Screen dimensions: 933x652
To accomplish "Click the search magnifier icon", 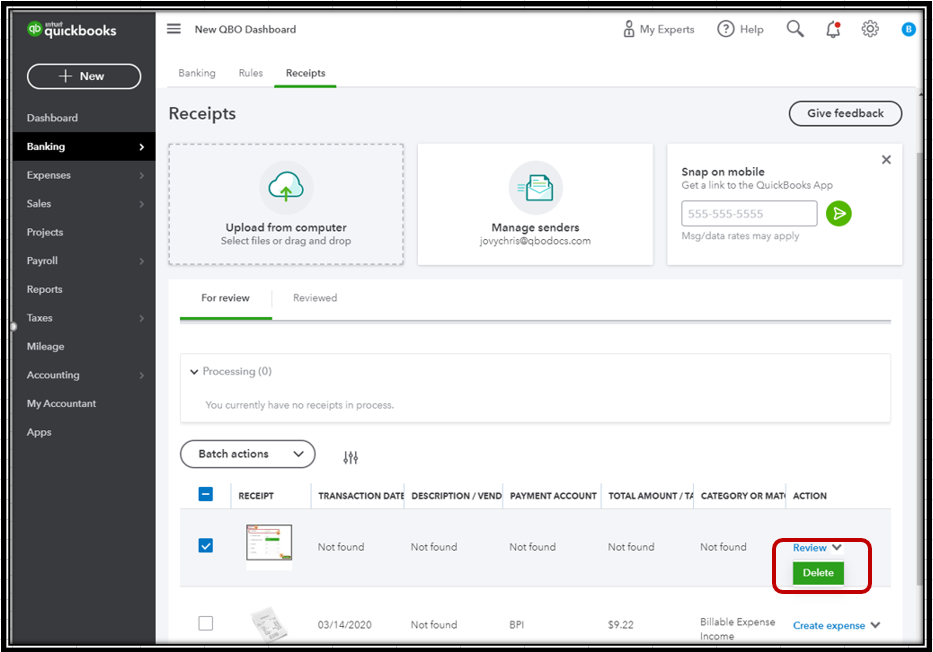I will tap(795, 29).
